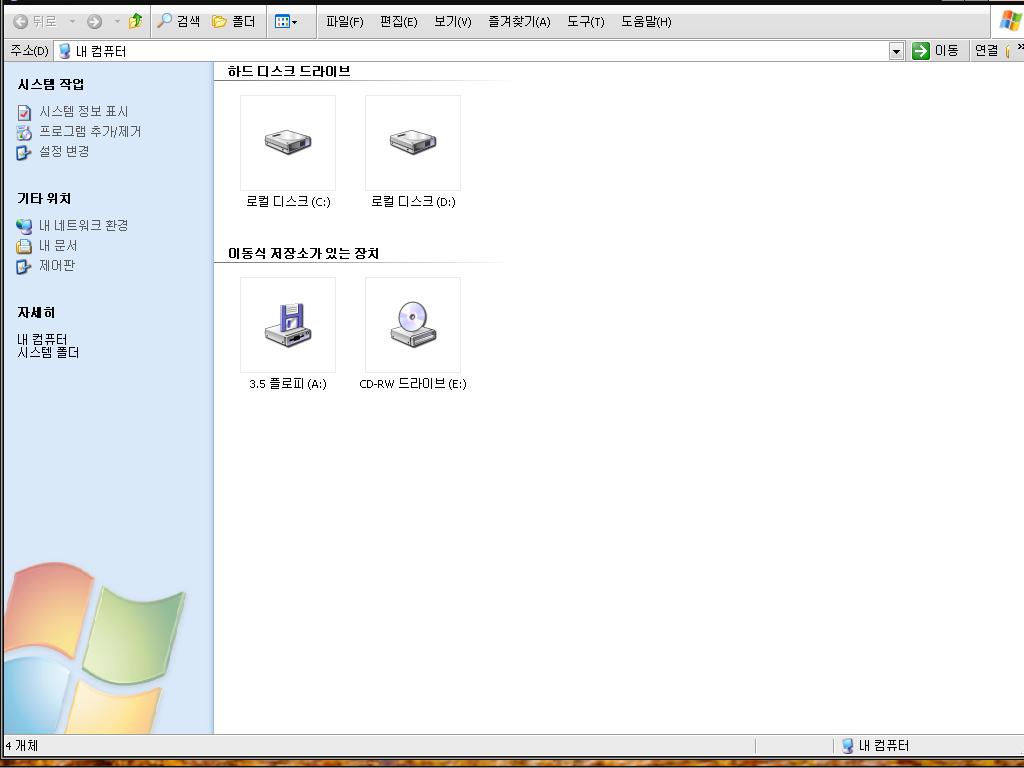Click the 검색 (Search) toolbar button

pyautogui.click(x=179, y=21)
